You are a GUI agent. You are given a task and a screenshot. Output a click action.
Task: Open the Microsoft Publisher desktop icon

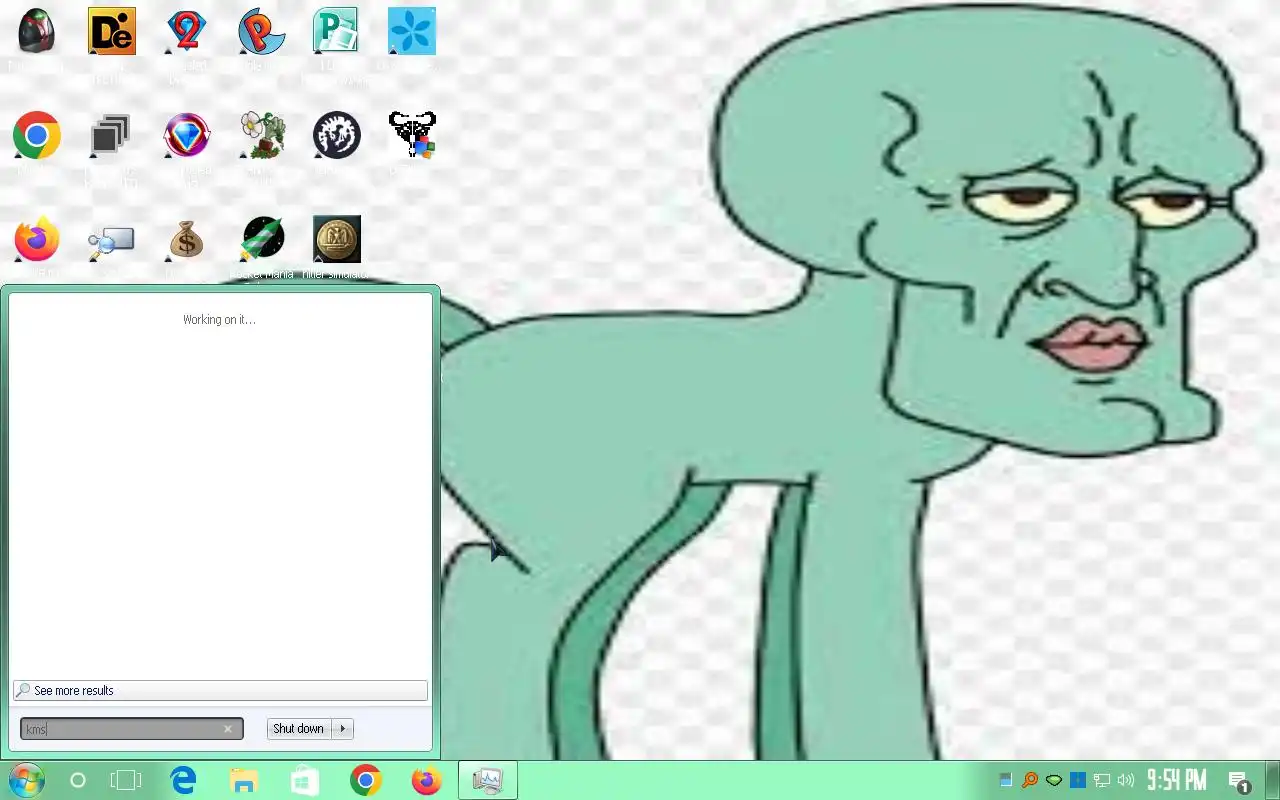click(x=336, y=31)
